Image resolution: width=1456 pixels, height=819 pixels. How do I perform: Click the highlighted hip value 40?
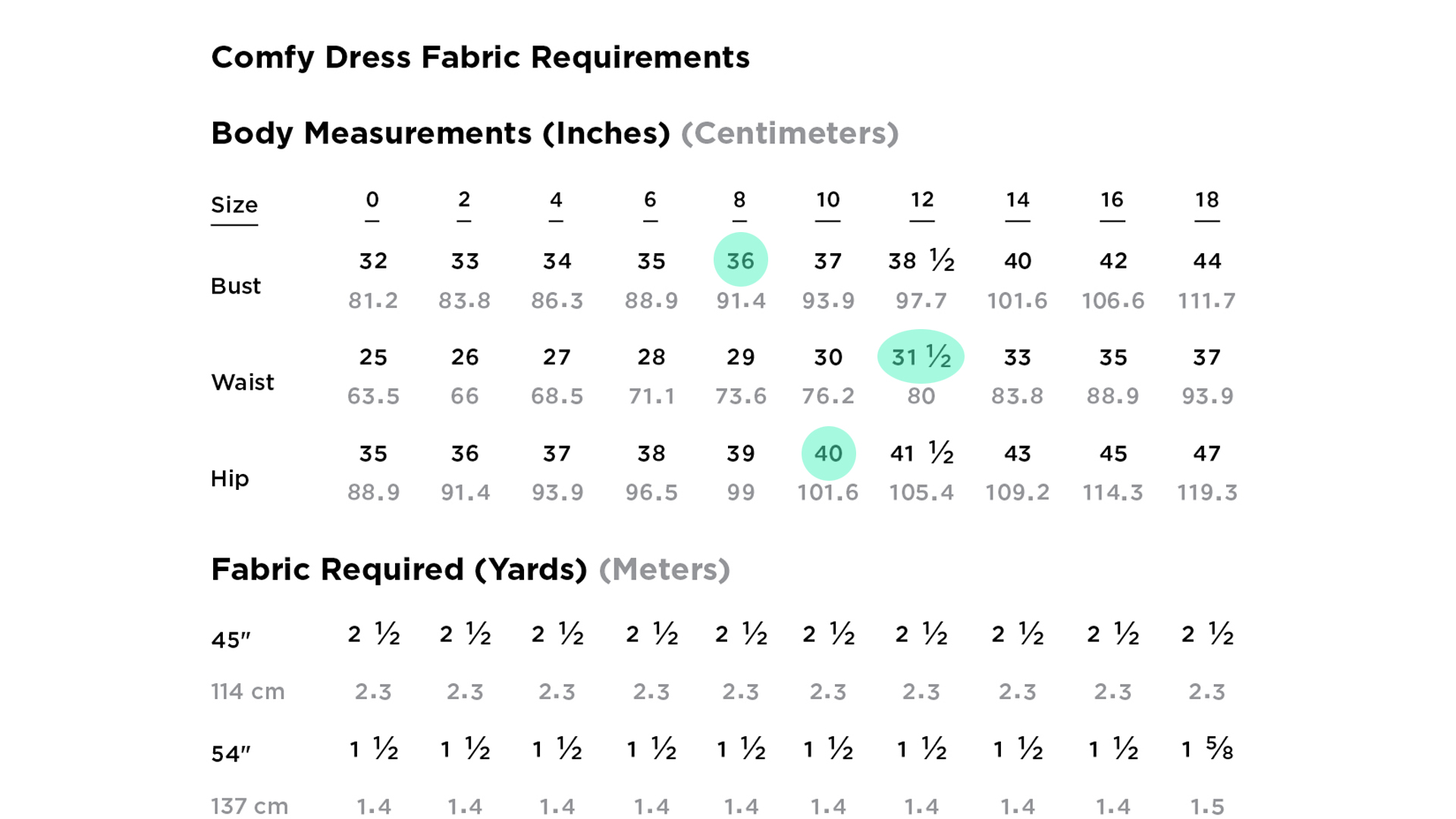[x=828, y=453]
